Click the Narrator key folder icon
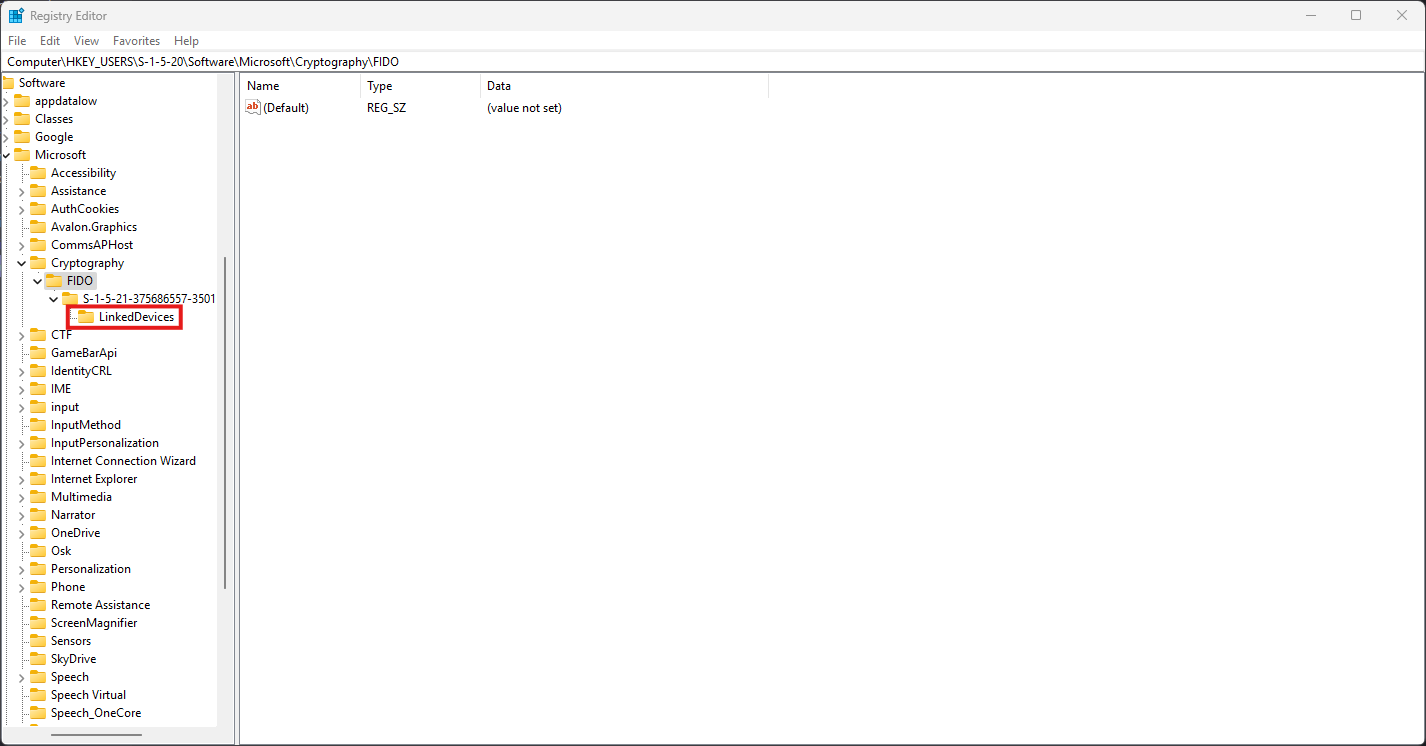The width and height of the screenshot is (1426, 746). [x=38, y=515]
